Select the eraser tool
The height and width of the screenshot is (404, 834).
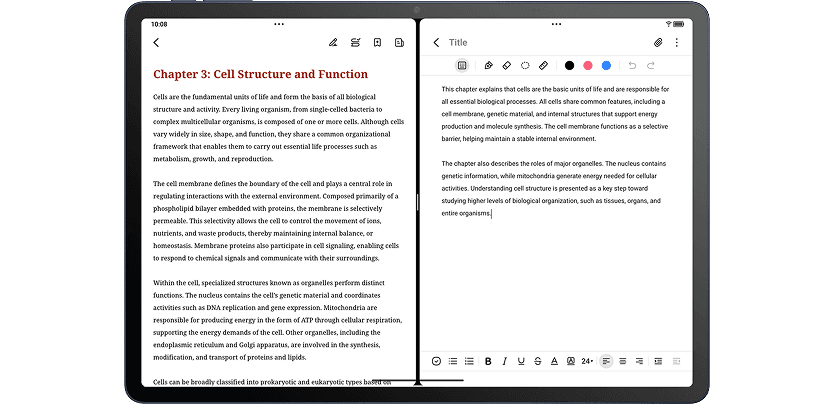pos(506,65)
